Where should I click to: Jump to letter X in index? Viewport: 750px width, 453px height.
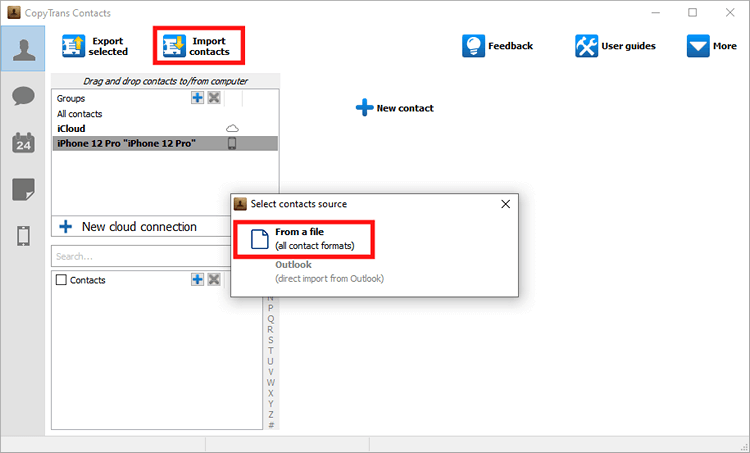(271, 393)
